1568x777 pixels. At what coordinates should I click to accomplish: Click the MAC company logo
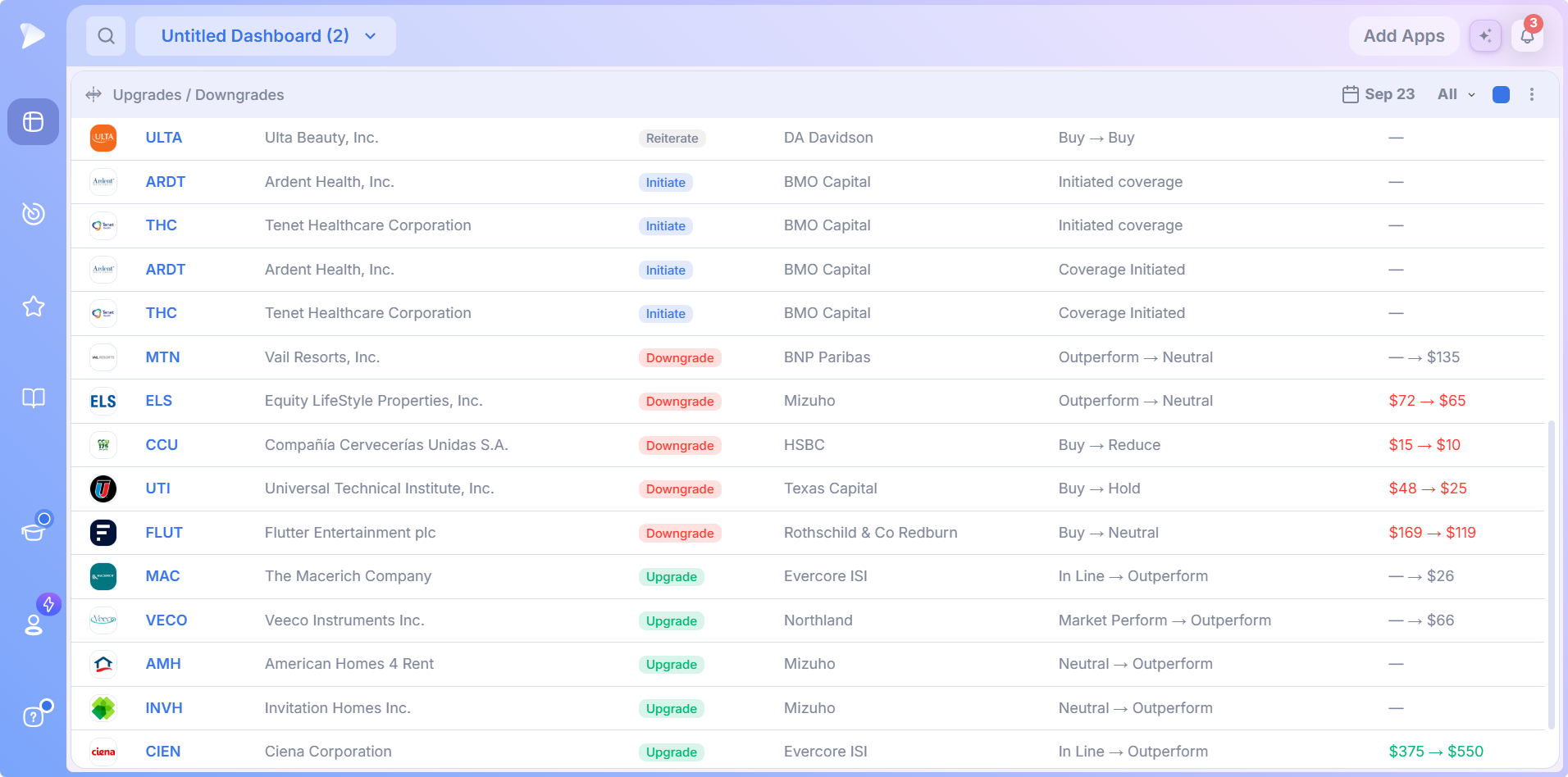(x=103, y=576)
